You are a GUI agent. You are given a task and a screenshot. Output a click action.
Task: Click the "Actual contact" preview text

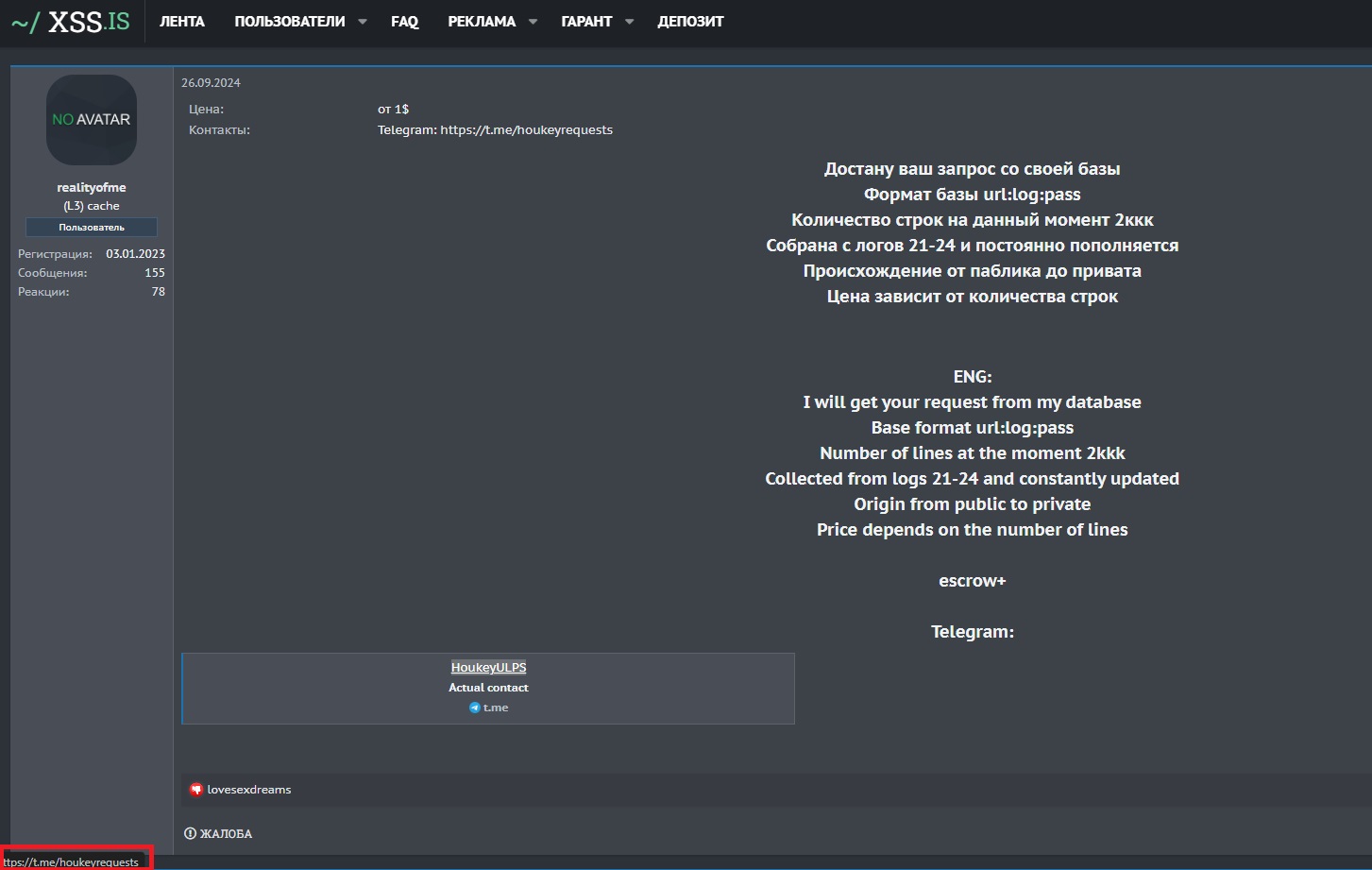pyautogui.click(x=488, y=688)
